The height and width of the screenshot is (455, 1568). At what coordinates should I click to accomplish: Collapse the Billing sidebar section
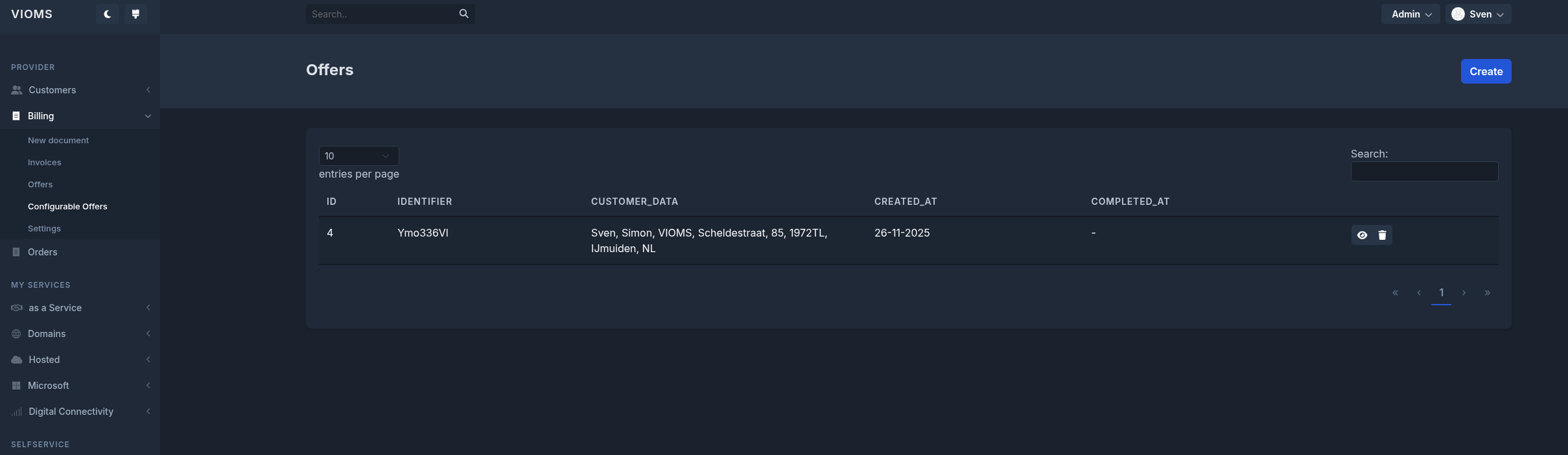pos(41,116)
